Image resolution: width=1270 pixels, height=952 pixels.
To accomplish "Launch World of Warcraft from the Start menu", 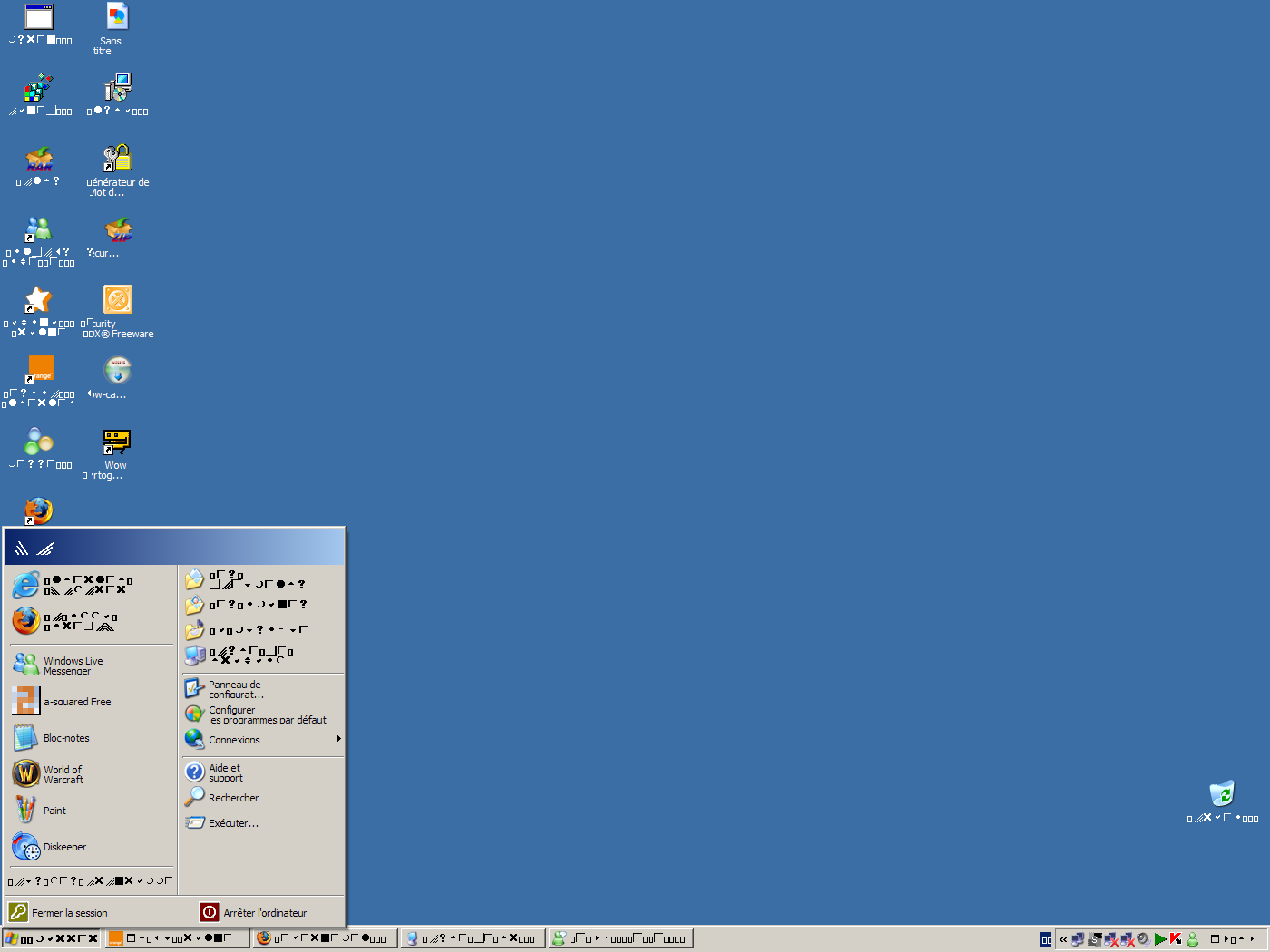I will (63, 774).
